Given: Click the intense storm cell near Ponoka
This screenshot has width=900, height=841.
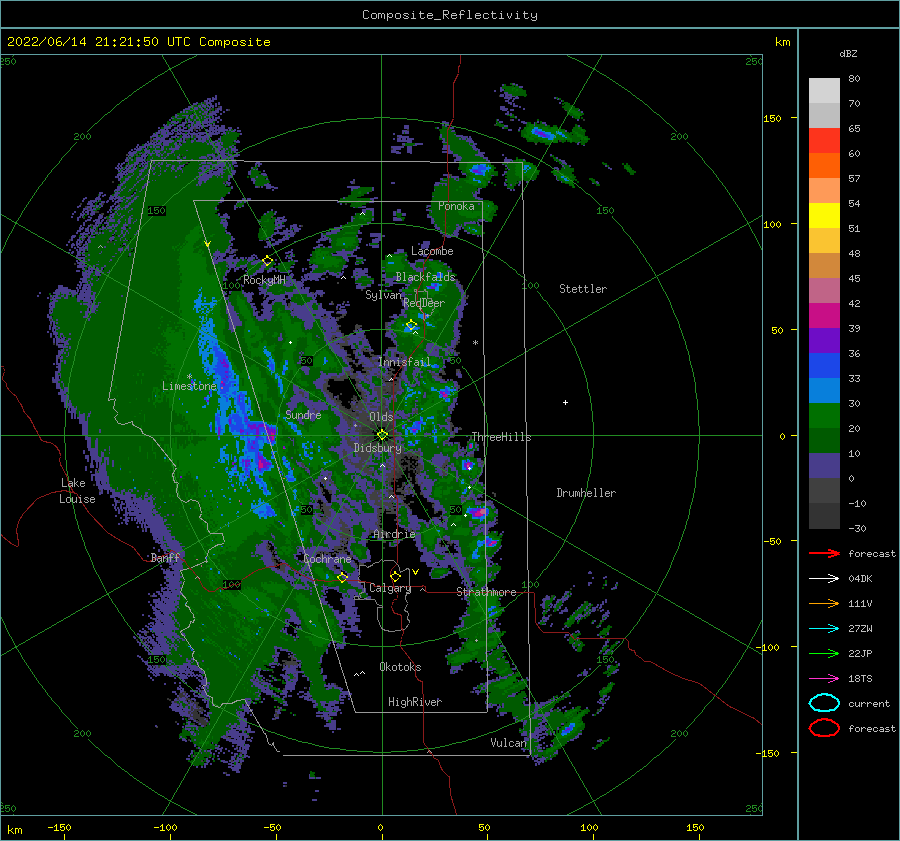Looking at the screenshot, I should (x=480, y=170).
